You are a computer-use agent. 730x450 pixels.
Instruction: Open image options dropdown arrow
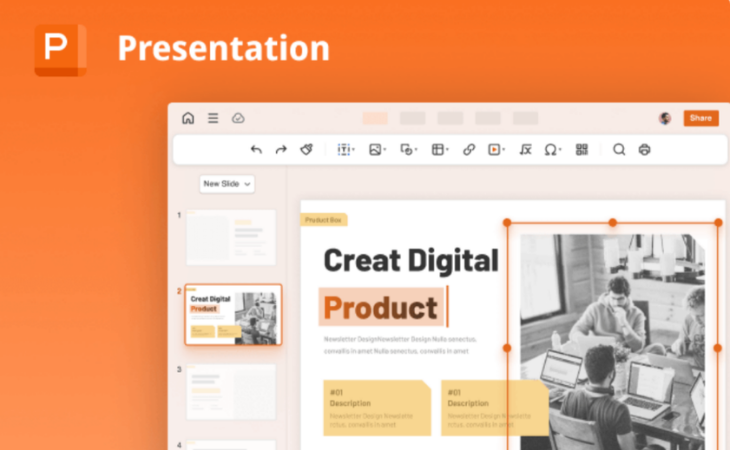click(385, 150)
